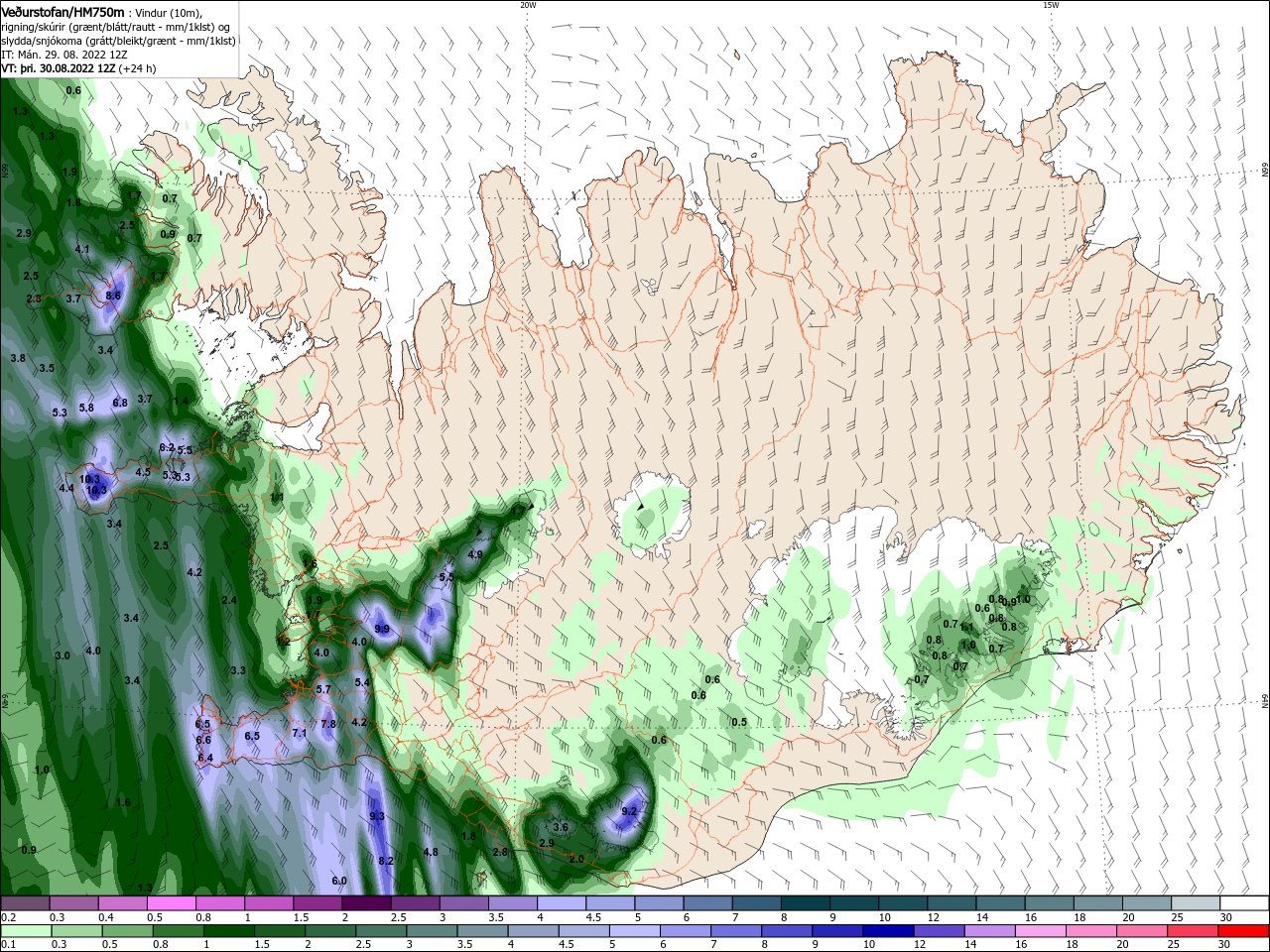
Task: Click the 2.4 precipitation value on the map
Action: [x=229, y=600]
